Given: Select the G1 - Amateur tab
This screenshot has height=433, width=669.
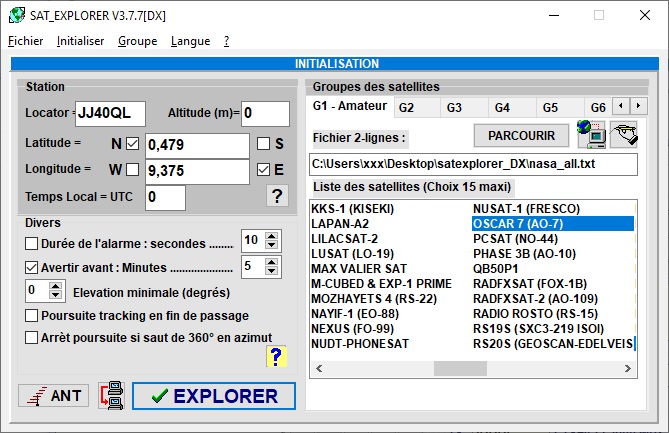Looking at the screenshot, I should tap(349, 106).
